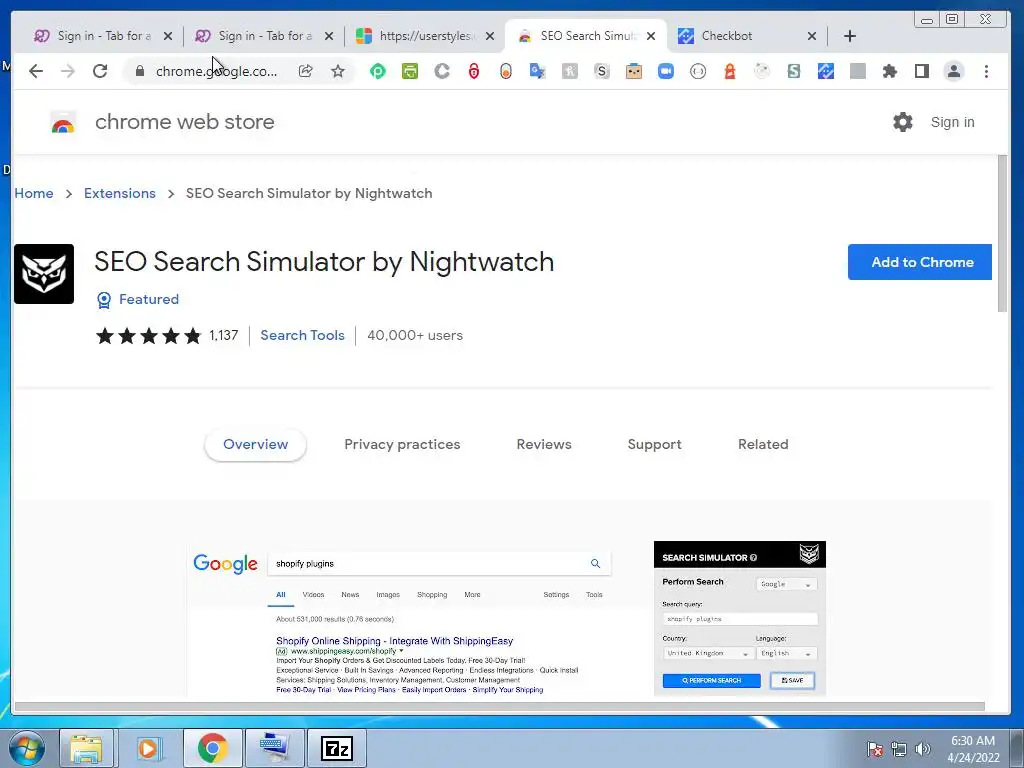1024x768 pixels.
Task: Click the Search Simulator panel screenshot
Action: click(739, 618)
